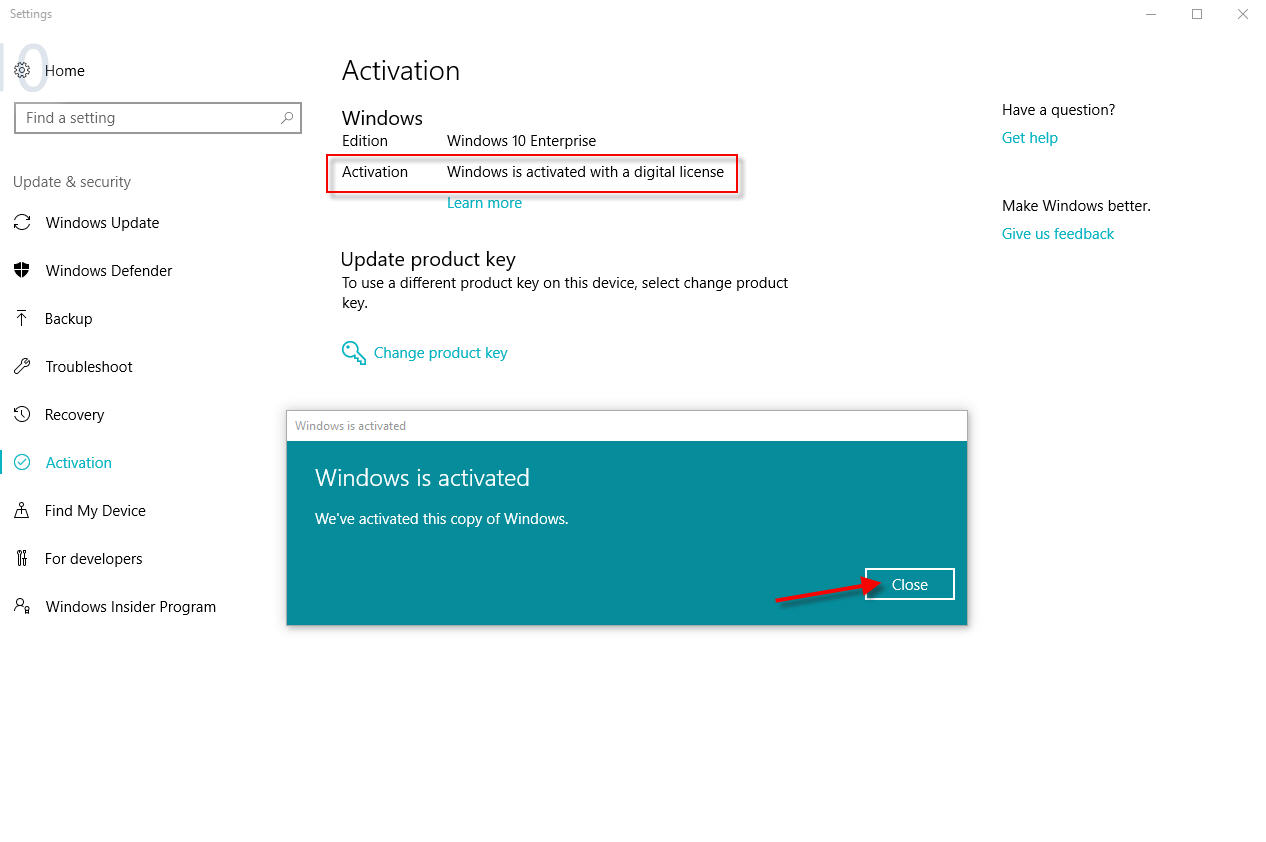Click the Windows Insider Program icon
This screenshot has height=842, width=1266.
(x=22, y=607)
